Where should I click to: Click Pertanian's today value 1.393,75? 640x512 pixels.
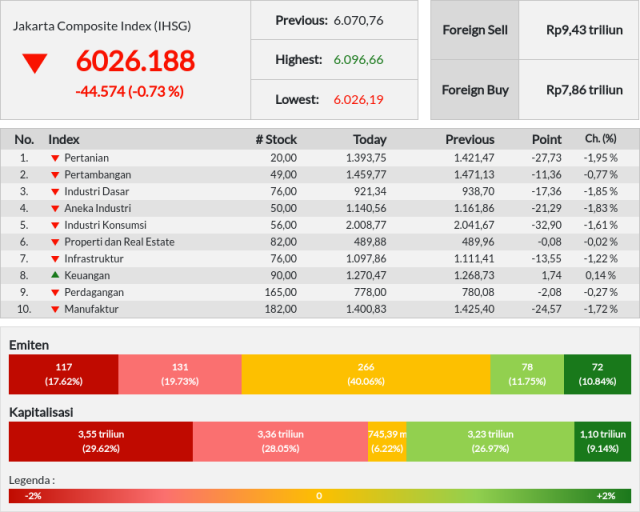point(366,158)
